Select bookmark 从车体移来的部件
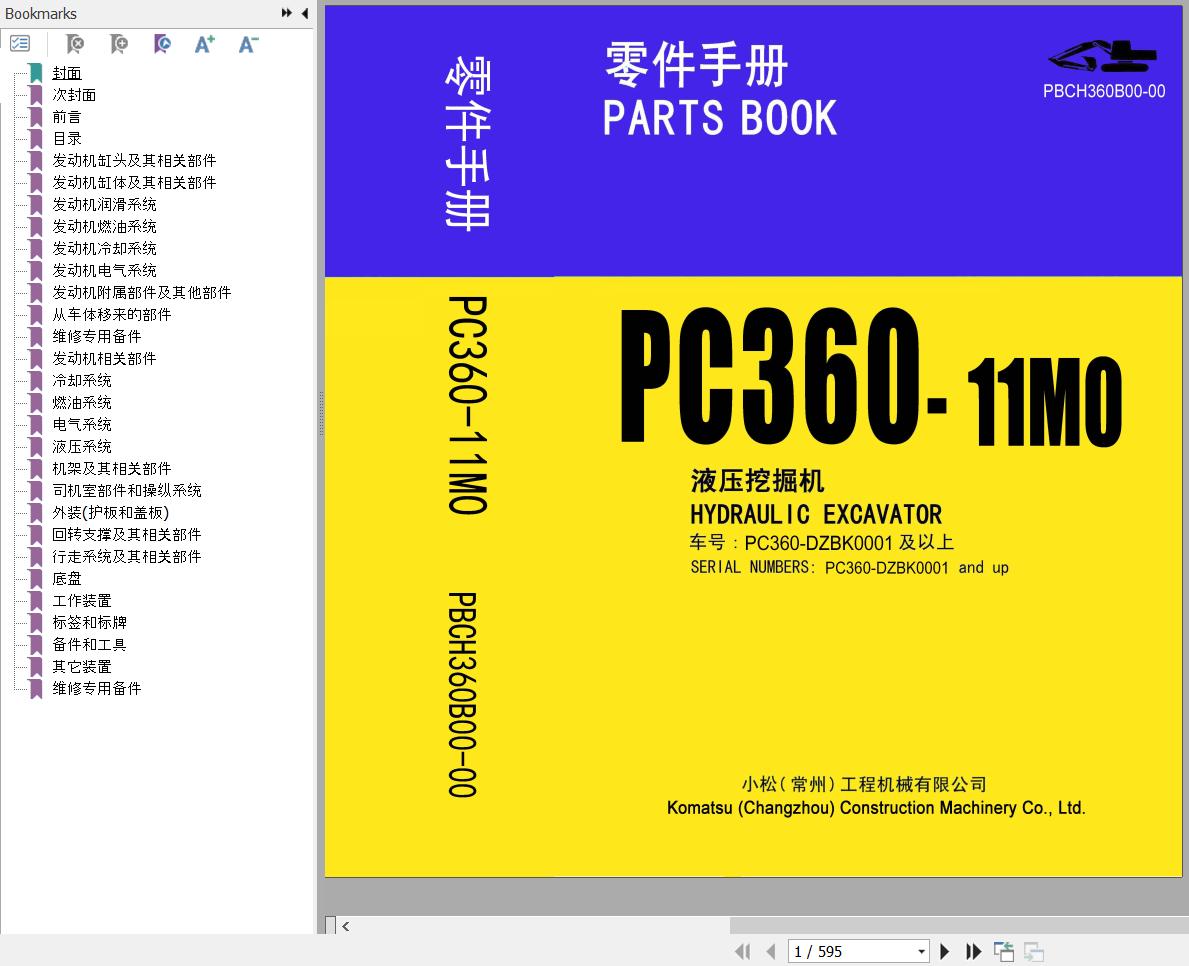This screenshot has height=966, width=1189. pyautogui.click(x=111, y=315)
